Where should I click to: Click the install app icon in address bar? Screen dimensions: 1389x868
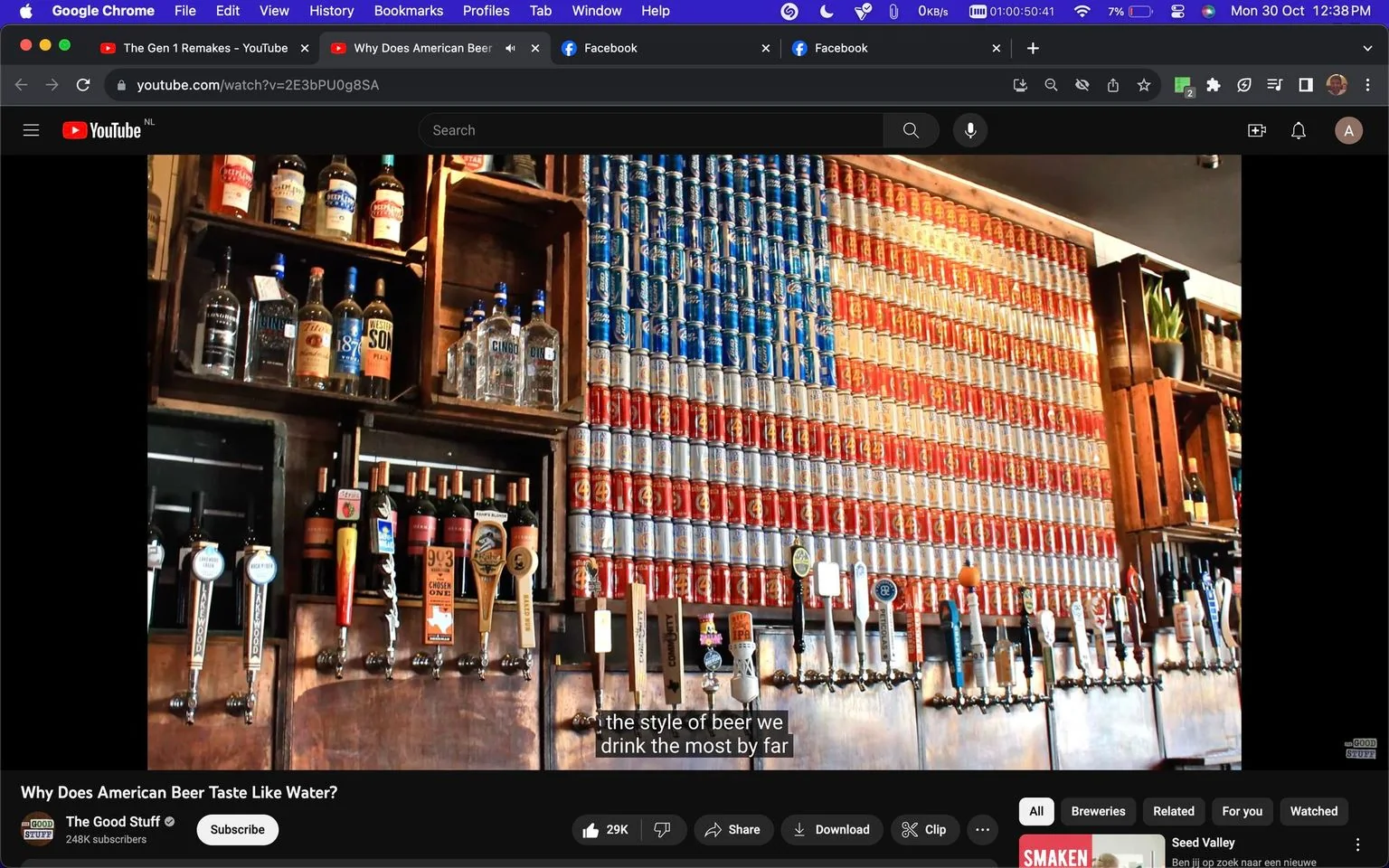pos(1020,85)
